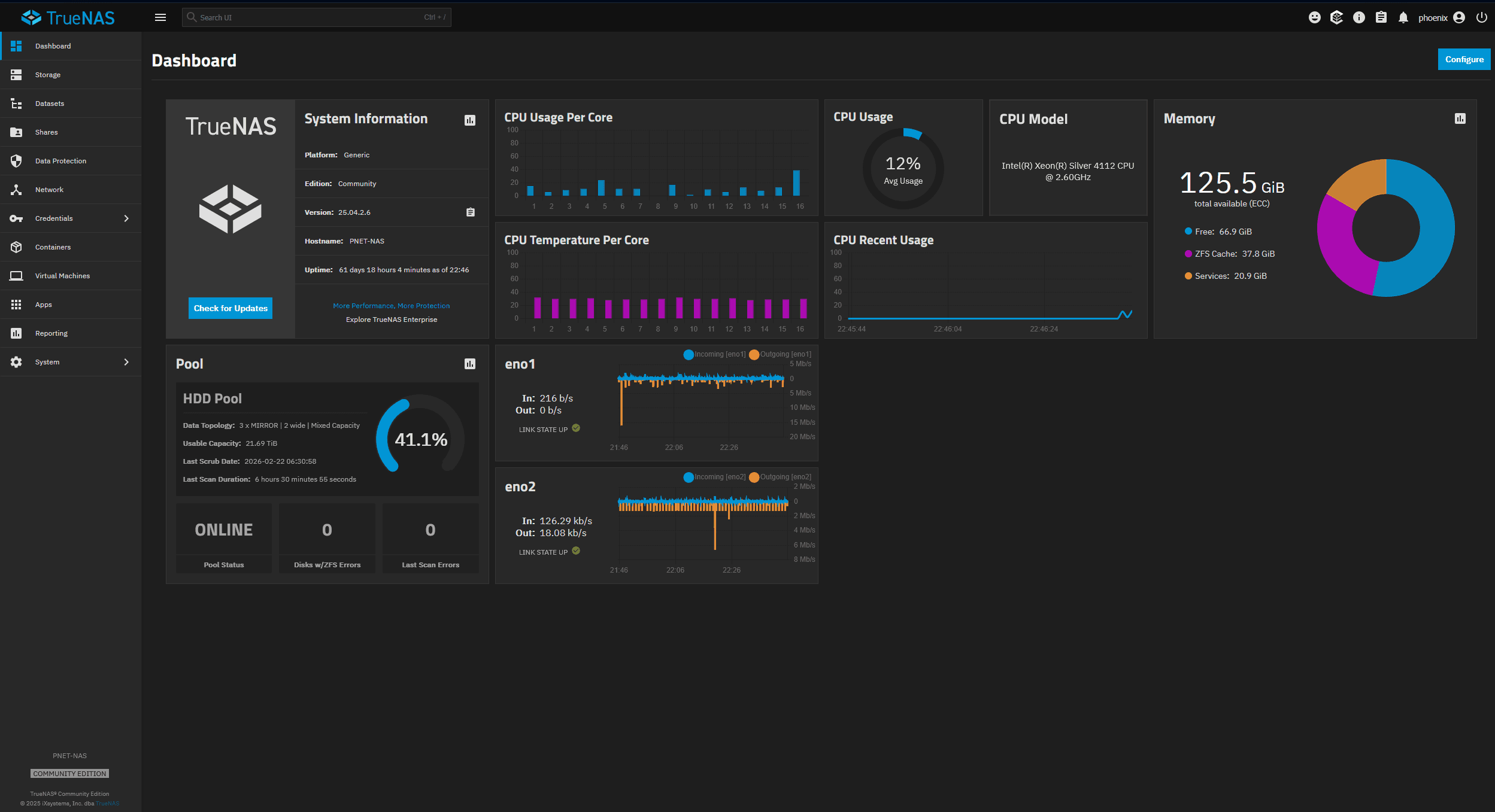
Task: Open Memory reports via the chart icon
Action: (x=1459, y=118)
